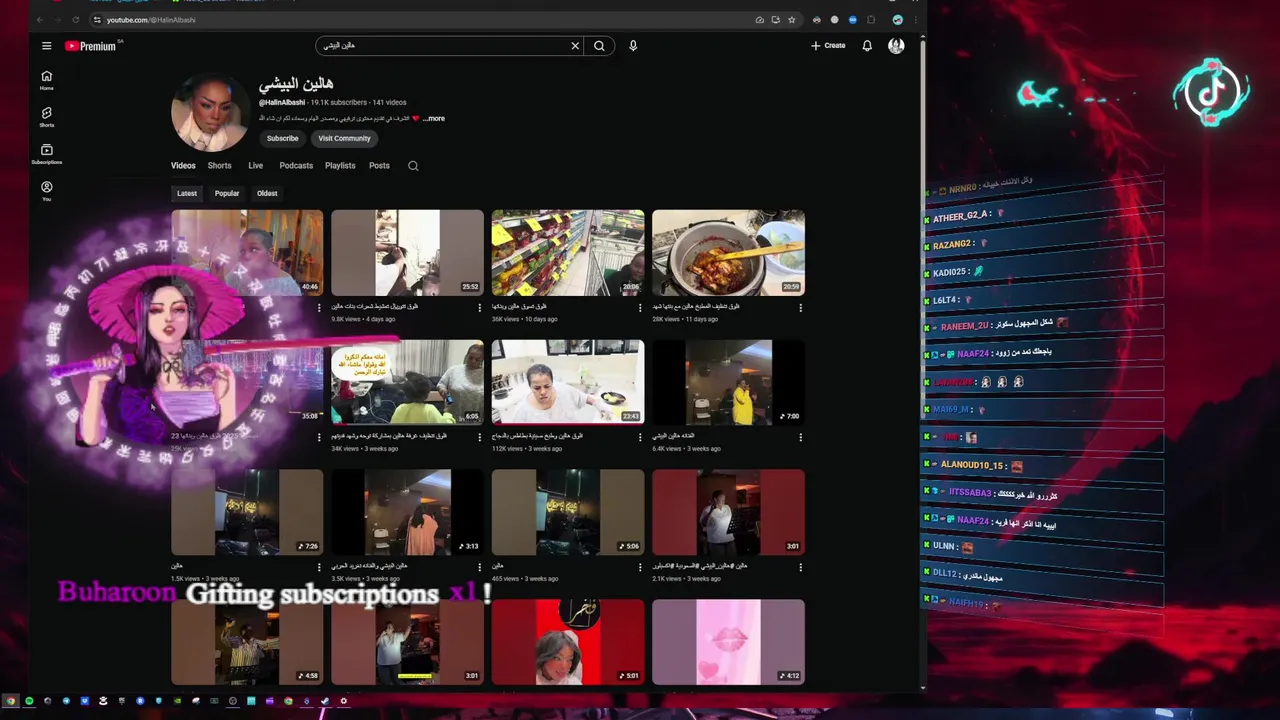
Task: Open options menu for 3.5K views video
Action: coord(480,567)
